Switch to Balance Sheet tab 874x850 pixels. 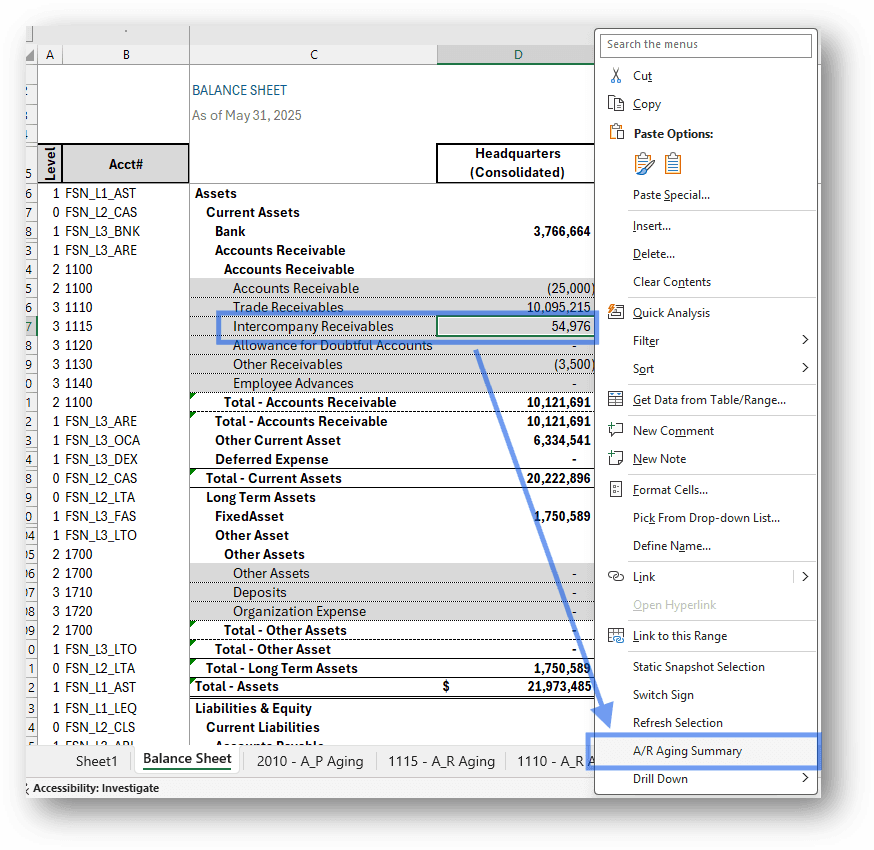coord(187,759)
